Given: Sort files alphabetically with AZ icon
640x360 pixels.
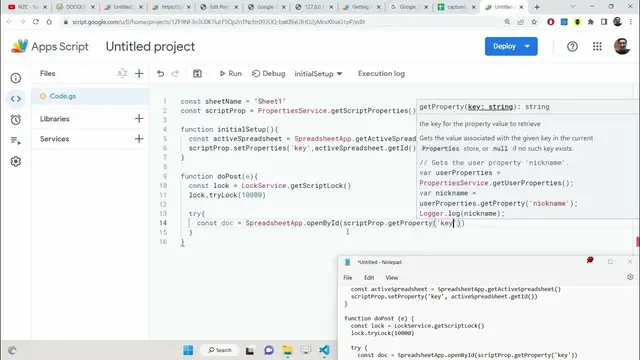Looking at the screenshot, I should coord(122,73).
